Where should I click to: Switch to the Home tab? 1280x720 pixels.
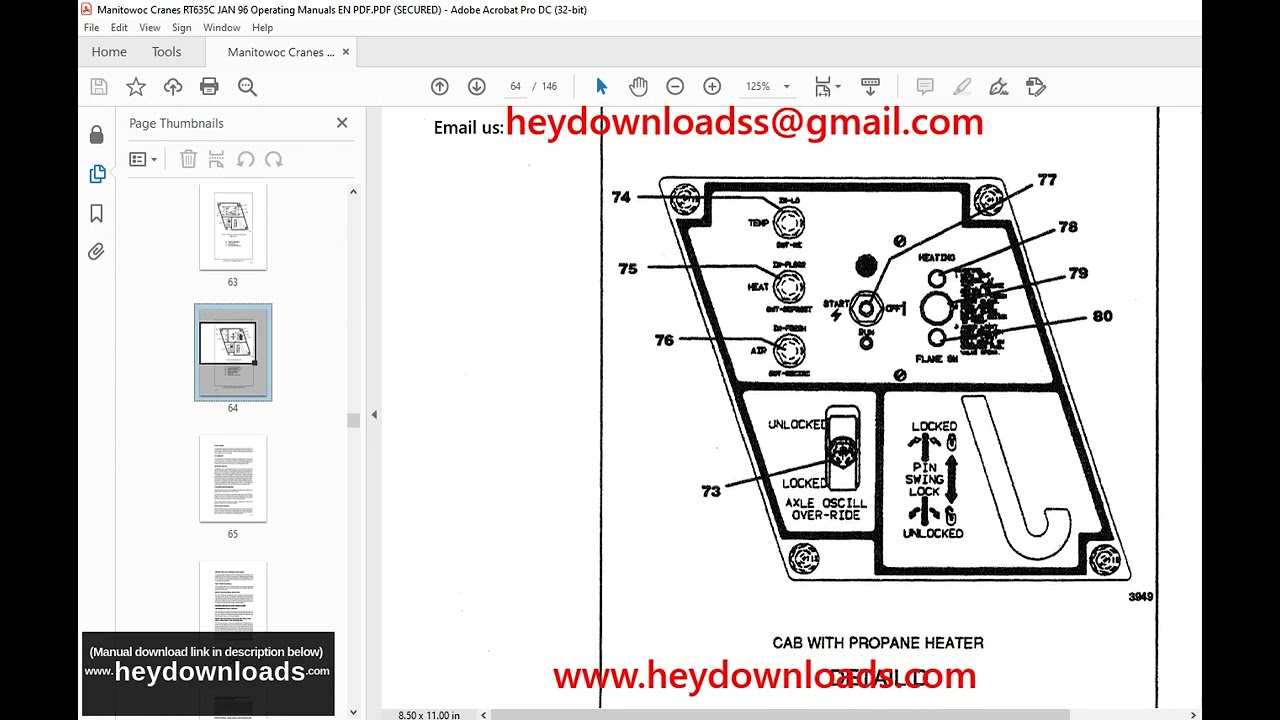pos(109,52)
